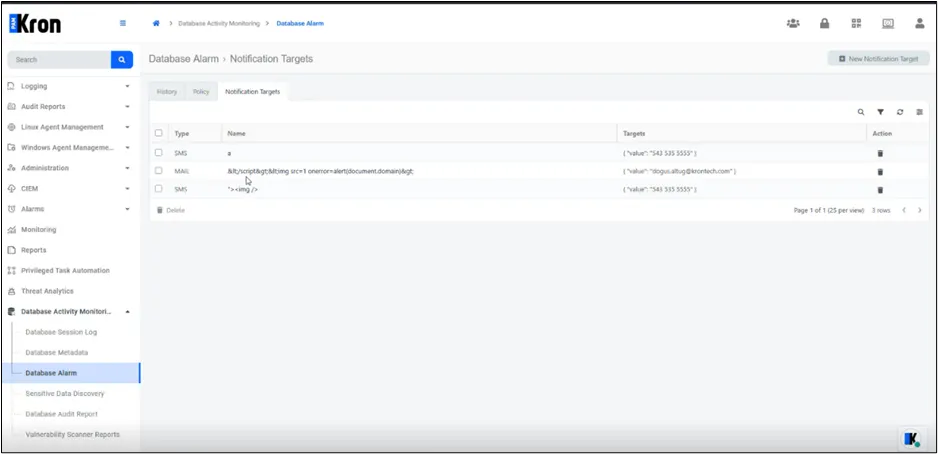Click Privileged Task Automation sidebar icon
This screenshot has width=938, height=454.
coord(11,270)
